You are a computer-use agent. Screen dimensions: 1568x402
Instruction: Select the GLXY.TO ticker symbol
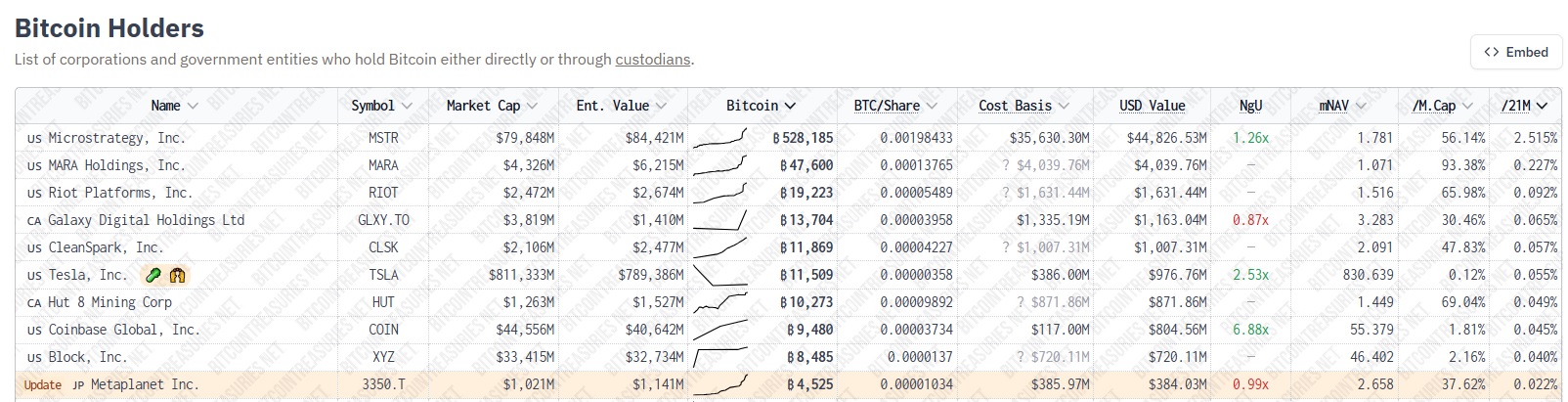pos(383,220)
